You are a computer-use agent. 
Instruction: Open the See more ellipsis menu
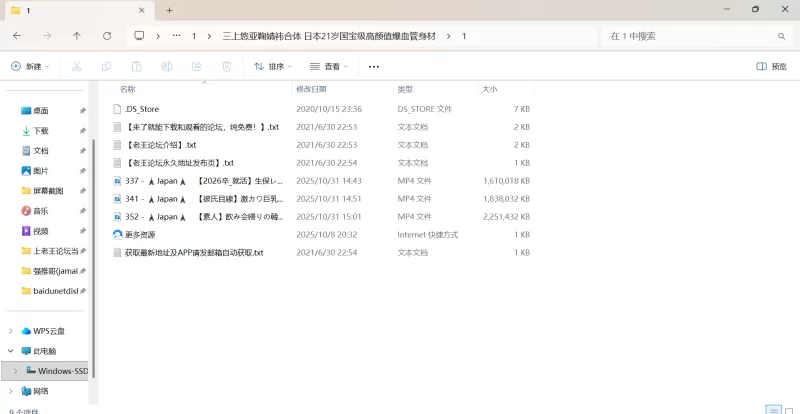pos(374,67)
